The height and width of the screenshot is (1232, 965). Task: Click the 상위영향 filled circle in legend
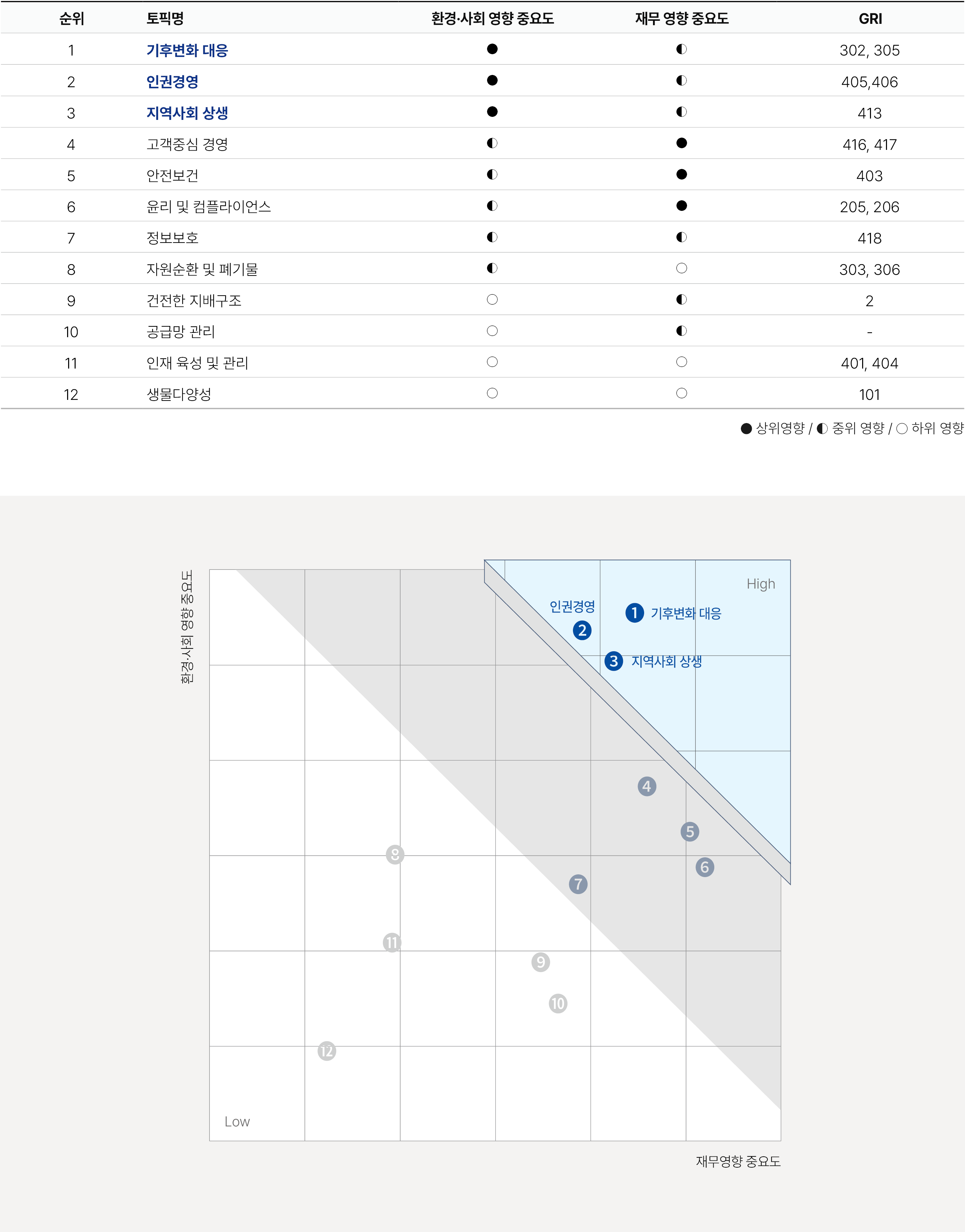(746, 429)
